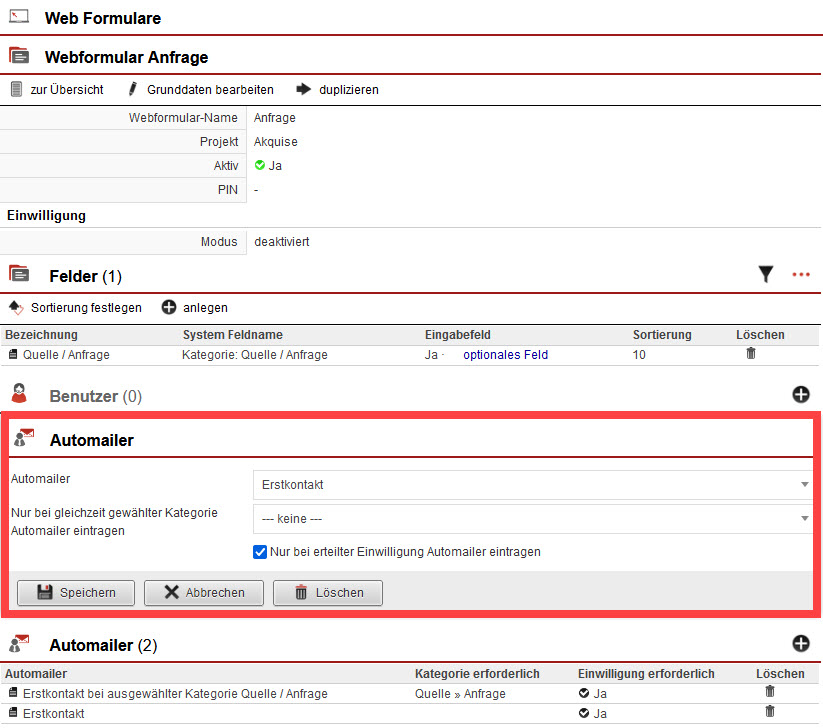Click the Bezeichnung column header
823x728 pixels.
41,335
